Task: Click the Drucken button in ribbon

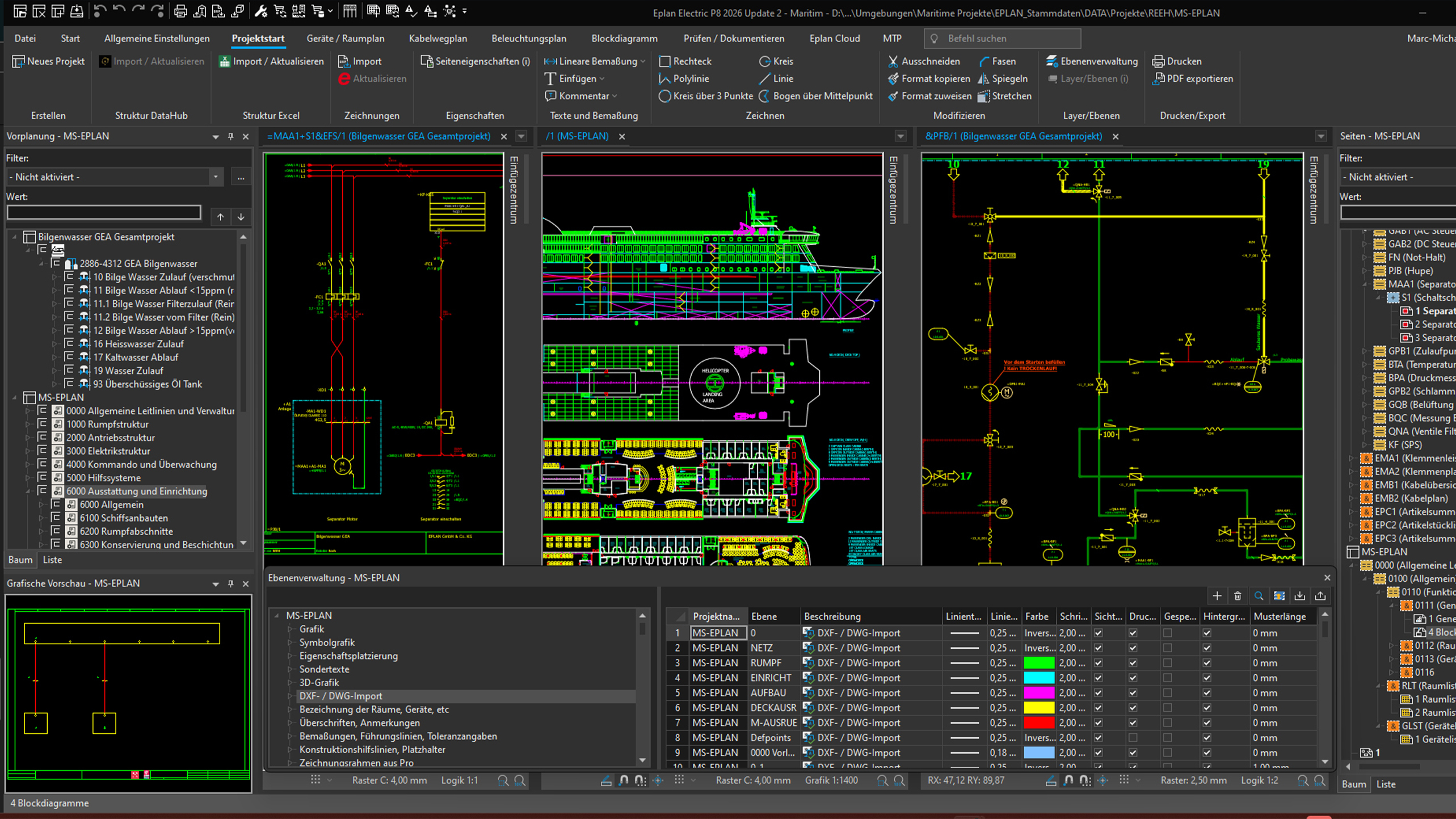Action: coord(1177,61)
